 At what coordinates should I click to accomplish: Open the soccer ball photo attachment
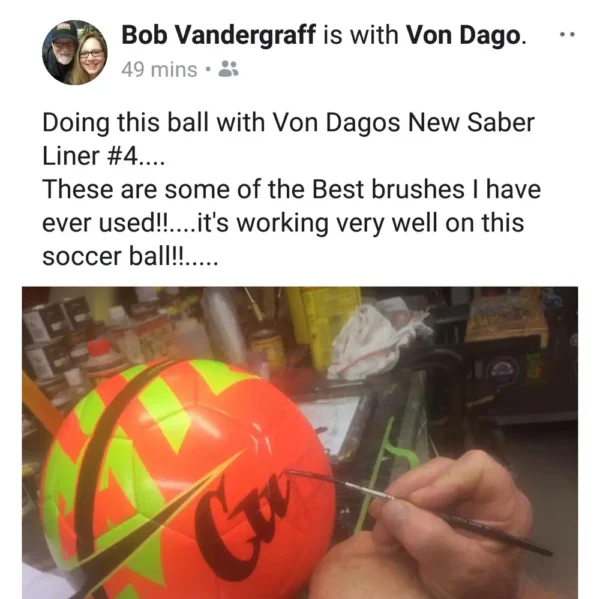pos(300,442)
